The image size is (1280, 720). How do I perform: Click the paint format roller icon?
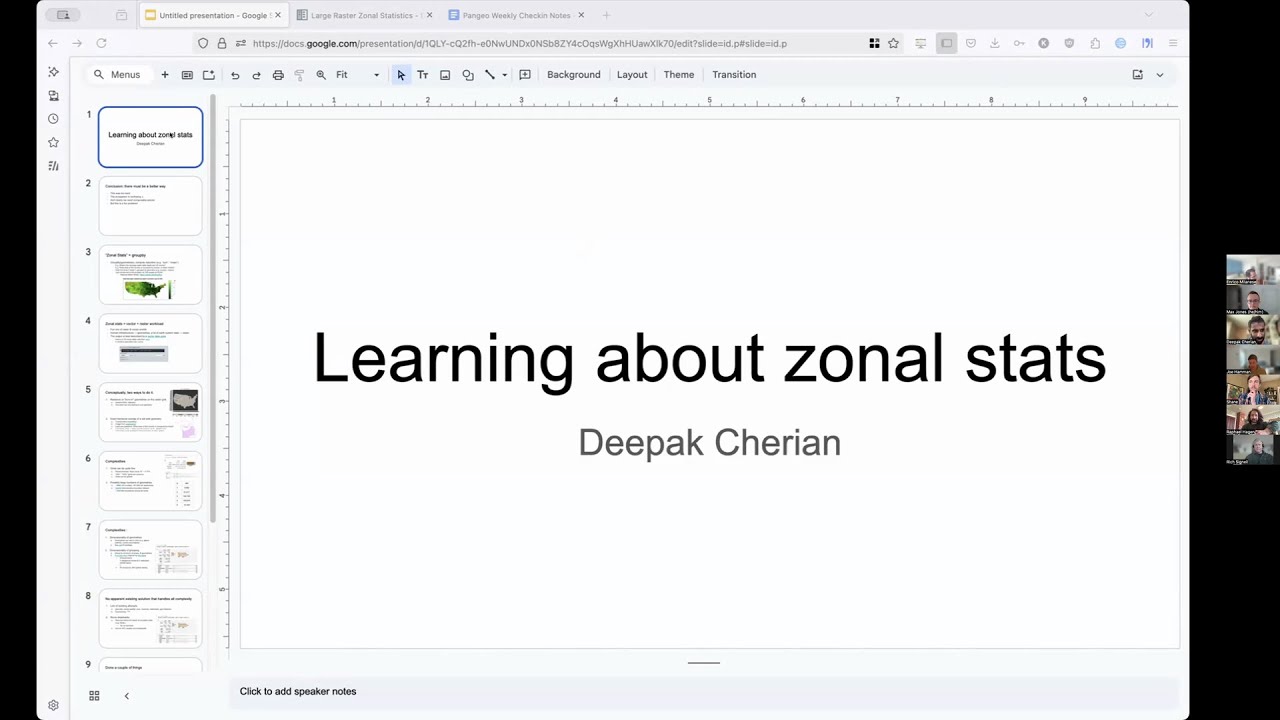(x=299, y=75)
